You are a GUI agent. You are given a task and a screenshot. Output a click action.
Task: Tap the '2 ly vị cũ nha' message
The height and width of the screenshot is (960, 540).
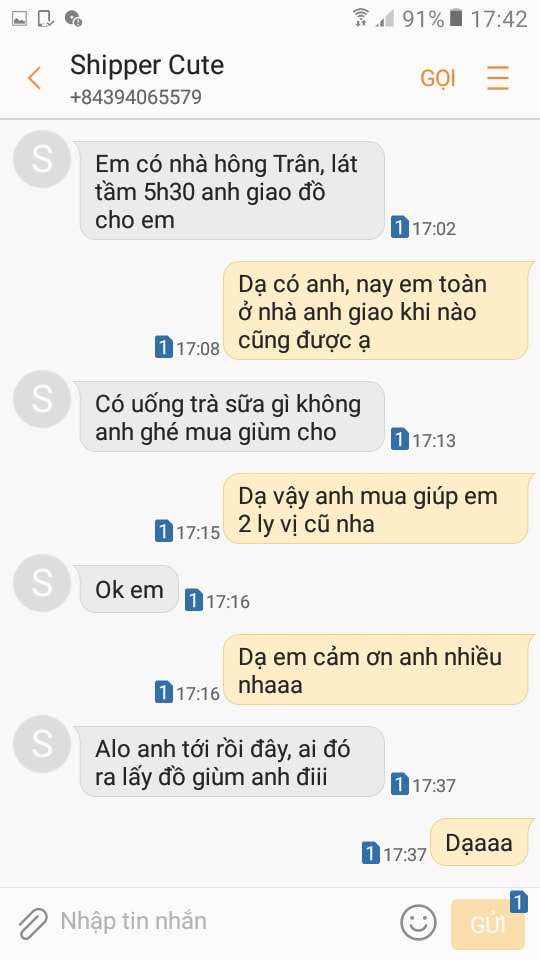click(375, 509)
